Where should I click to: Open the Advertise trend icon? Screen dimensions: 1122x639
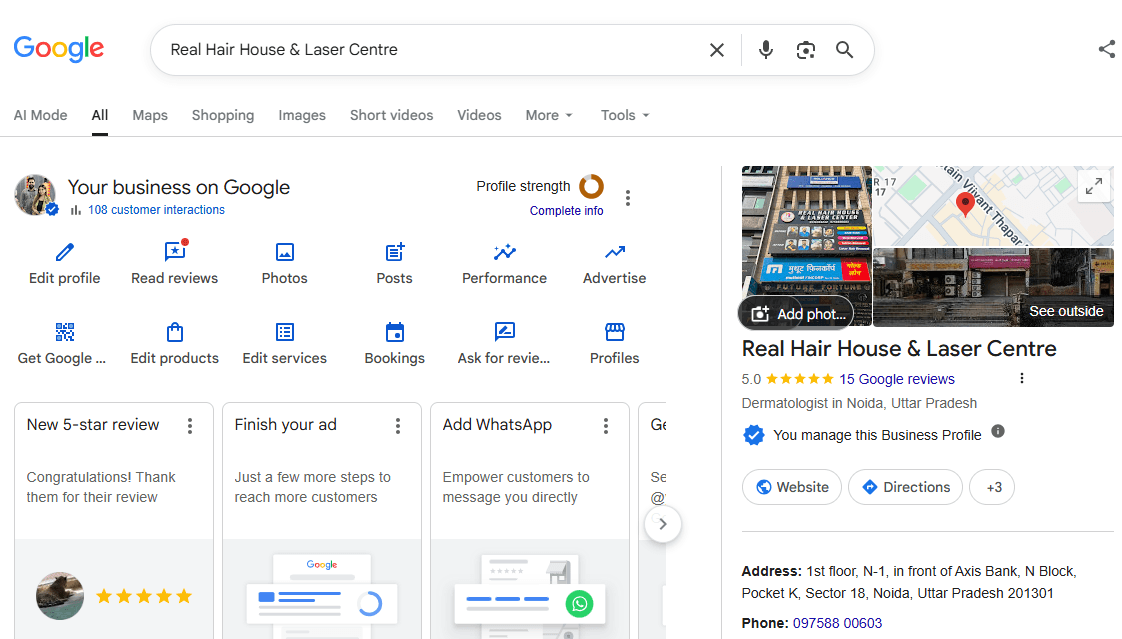615,252
